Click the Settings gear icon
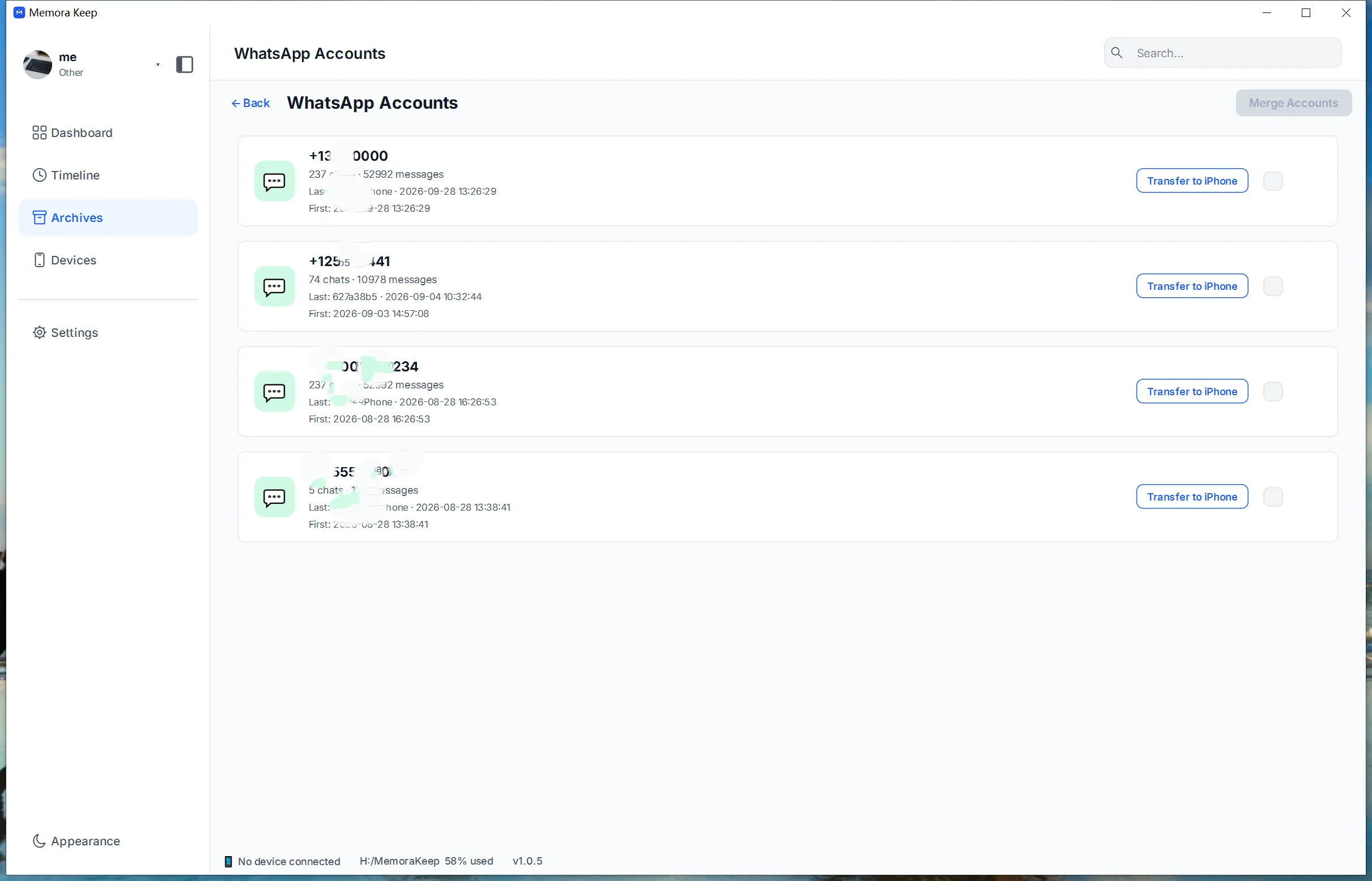The image size is (1372, 881). pos(39,332)
